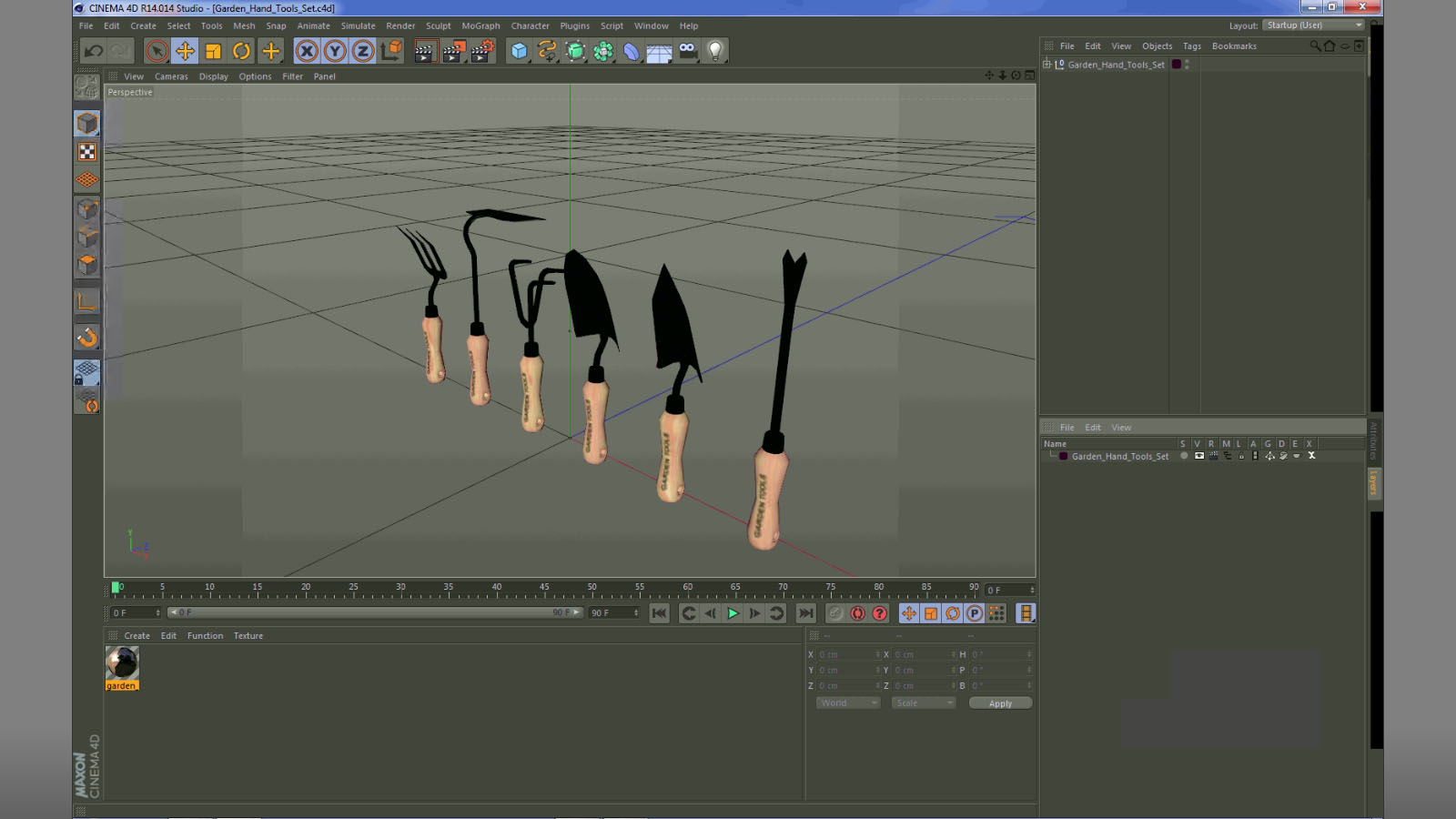Toggle Z axis lock
Image resolution: width=1456 pixels, height=819 pixels.
363,51
